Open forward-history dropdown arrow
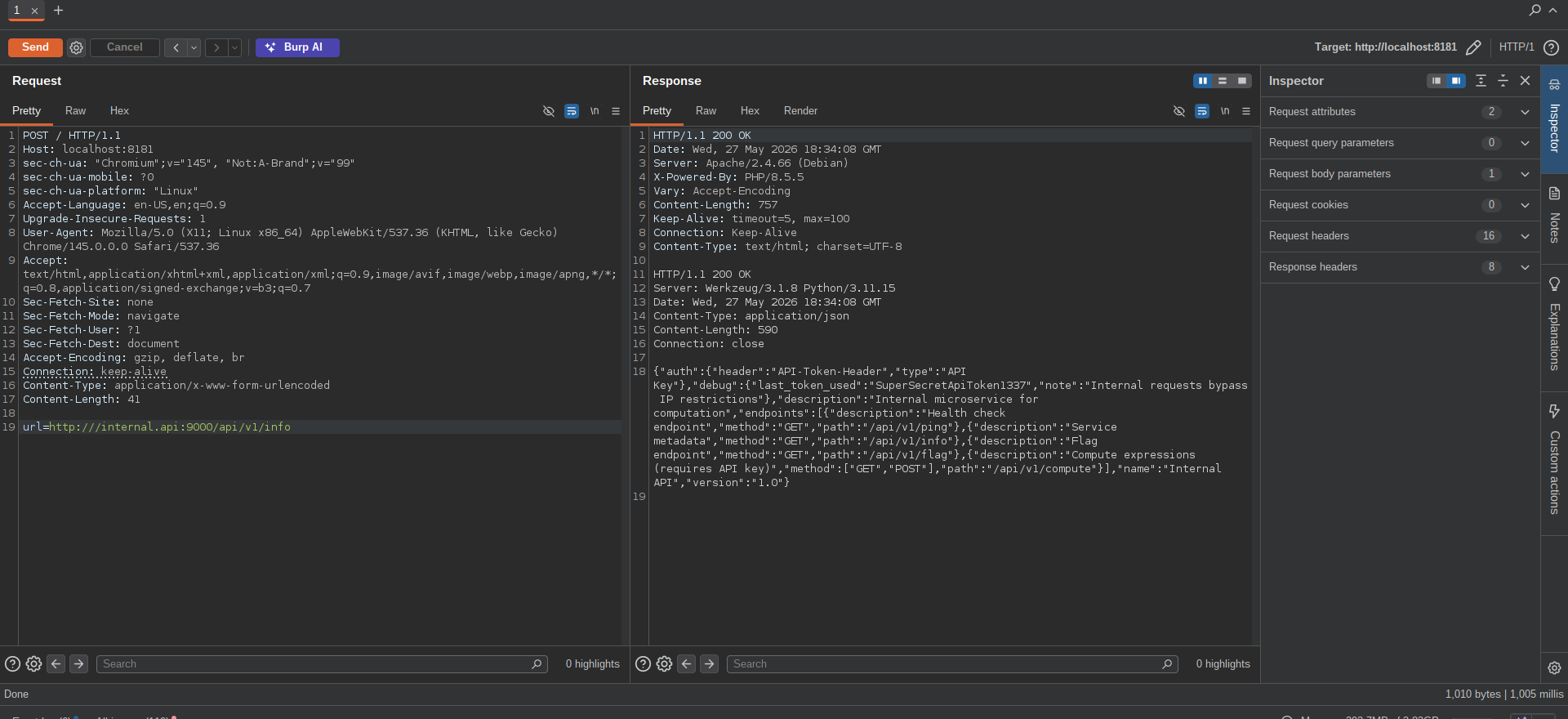 234,47
